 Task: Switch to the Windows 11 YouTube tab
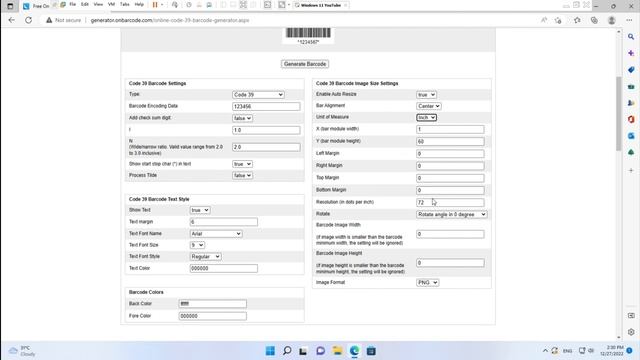pos(320,5)
